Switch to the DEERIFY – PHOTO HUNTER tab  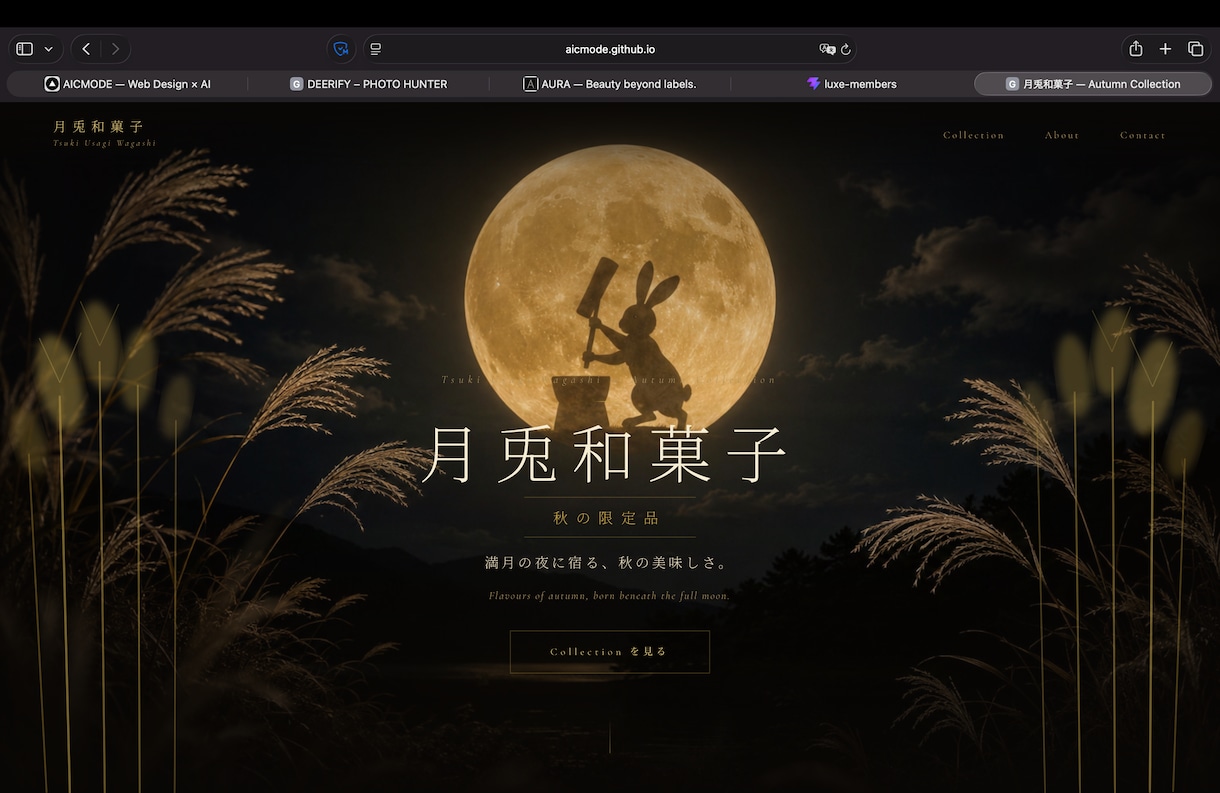(x=368, y=84)
